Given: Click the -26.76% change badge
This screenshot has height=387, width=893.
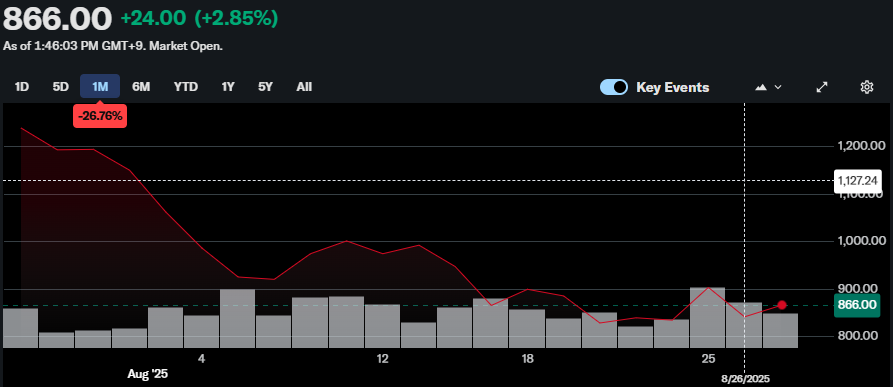Looking at the screenshot, I should 100,116.
